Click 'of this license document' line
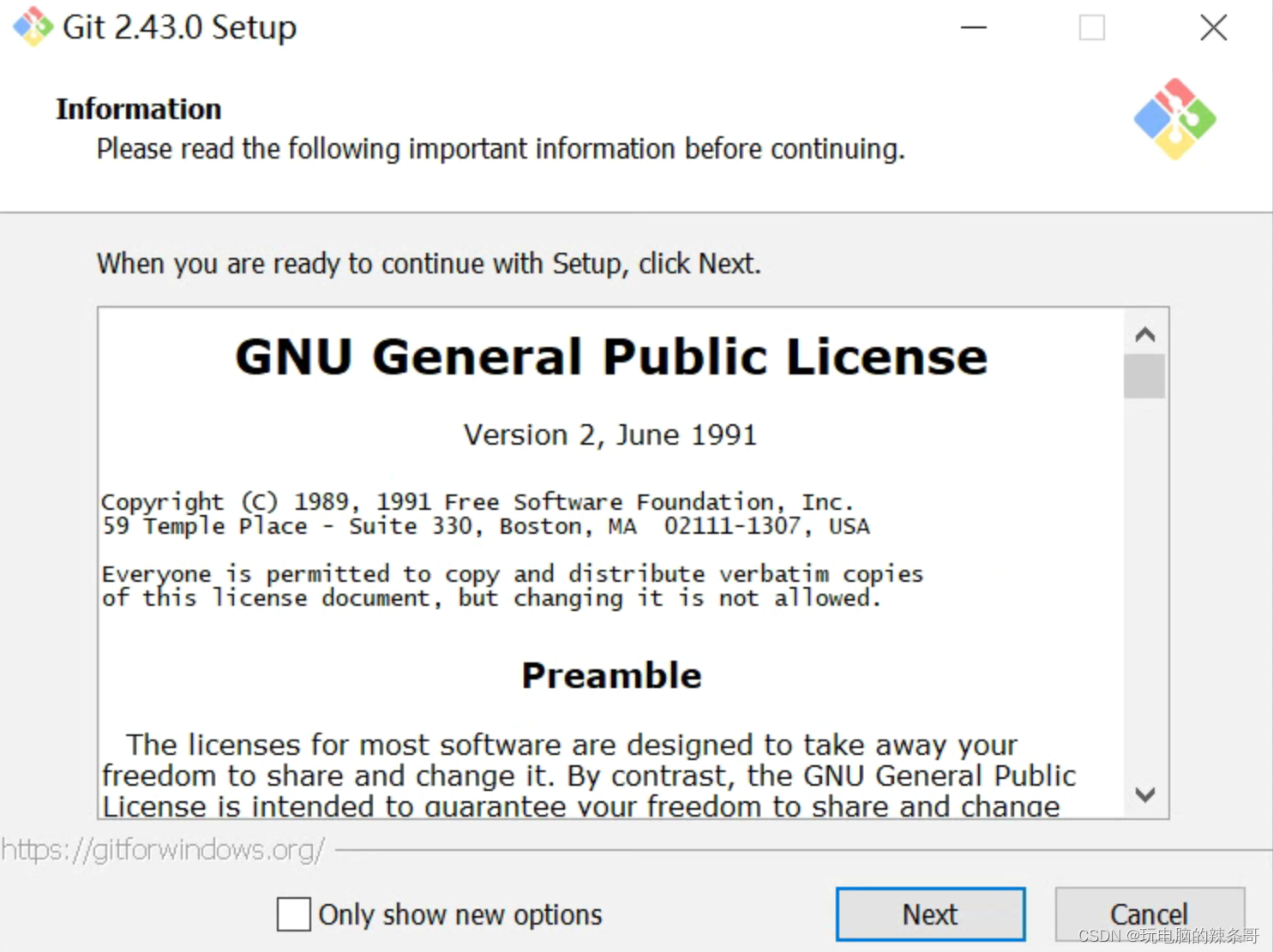Image resolution: width=1273 pixels, height=952 pixels. [491, 598]
